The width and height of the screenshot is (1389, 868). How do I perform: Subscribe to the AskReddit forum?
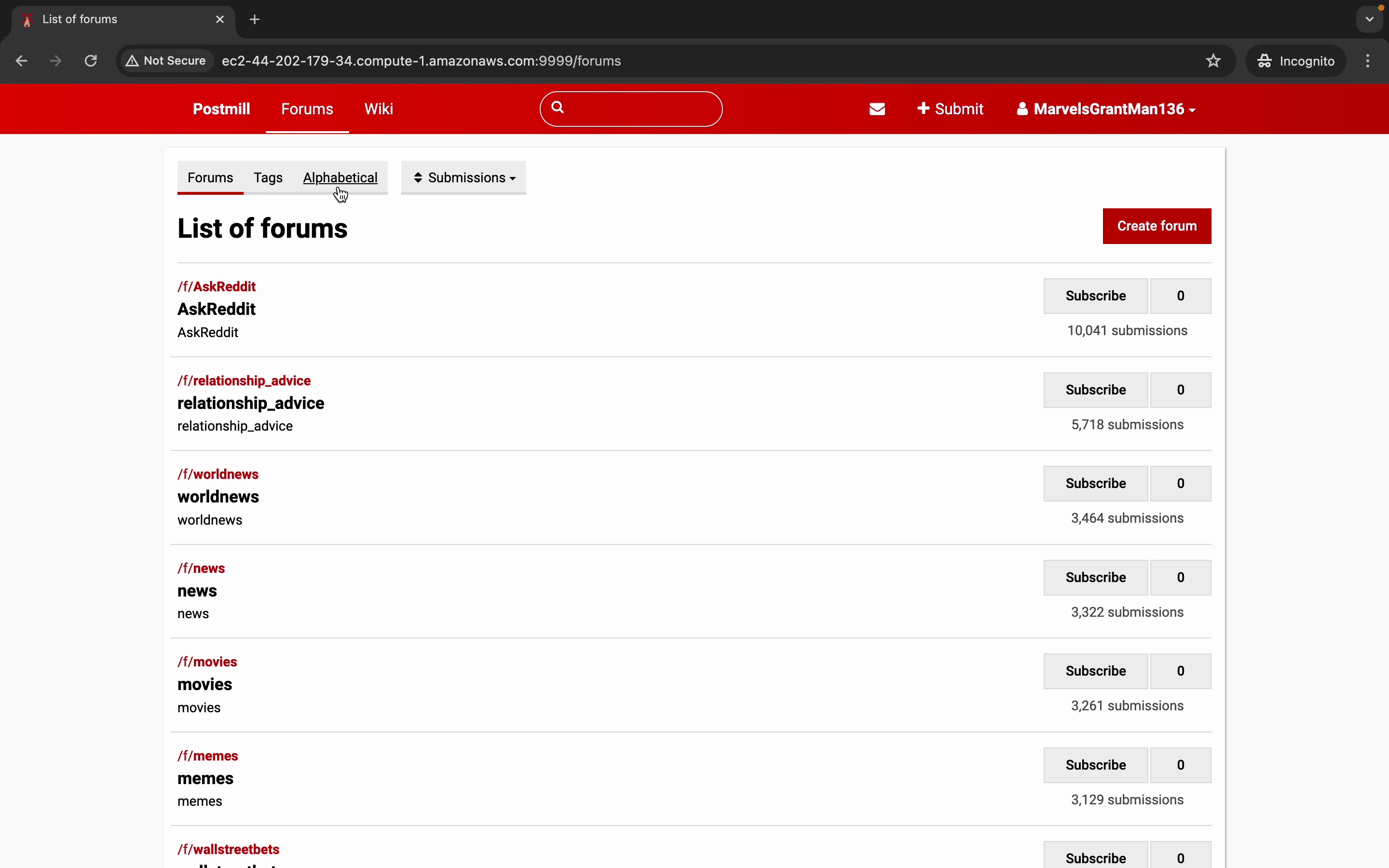click(1095, 296)
